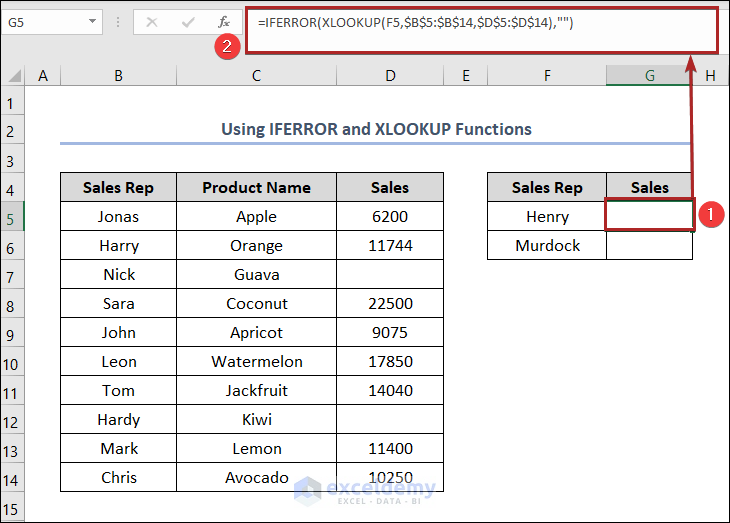Select the cell containing Henry
This screenshot has width=730, height=523.
pyautogui.click(x=546, y=216)
